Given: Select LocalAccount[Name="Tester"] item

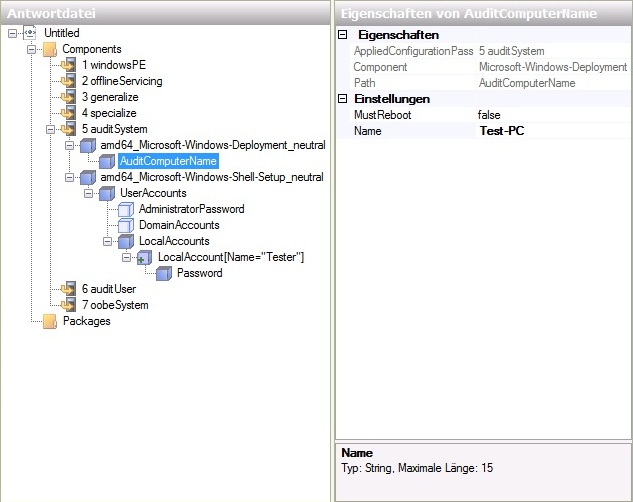Looking at the screenshot, I should tap(231, 257).
